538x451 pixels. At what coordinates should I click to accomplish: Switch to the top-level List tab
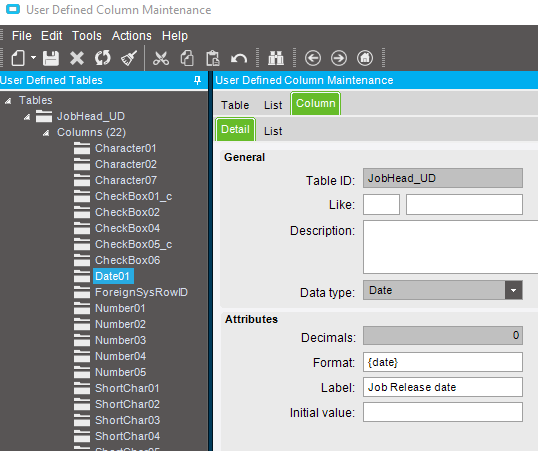(x=273, y=105)
